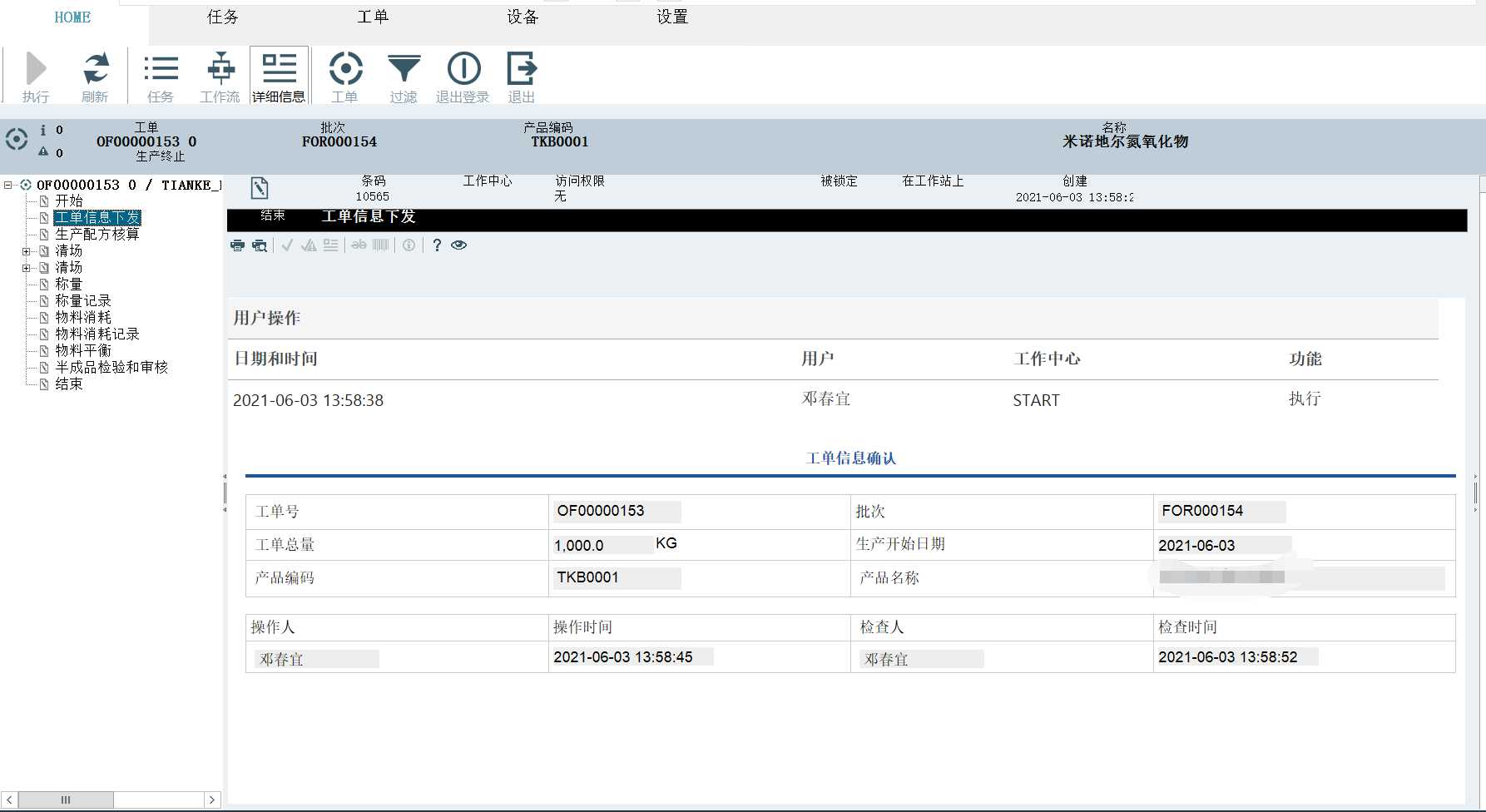Open the 设置 menu tab
The height and width of the screenshot is (812, 1486).
point(672,17)
